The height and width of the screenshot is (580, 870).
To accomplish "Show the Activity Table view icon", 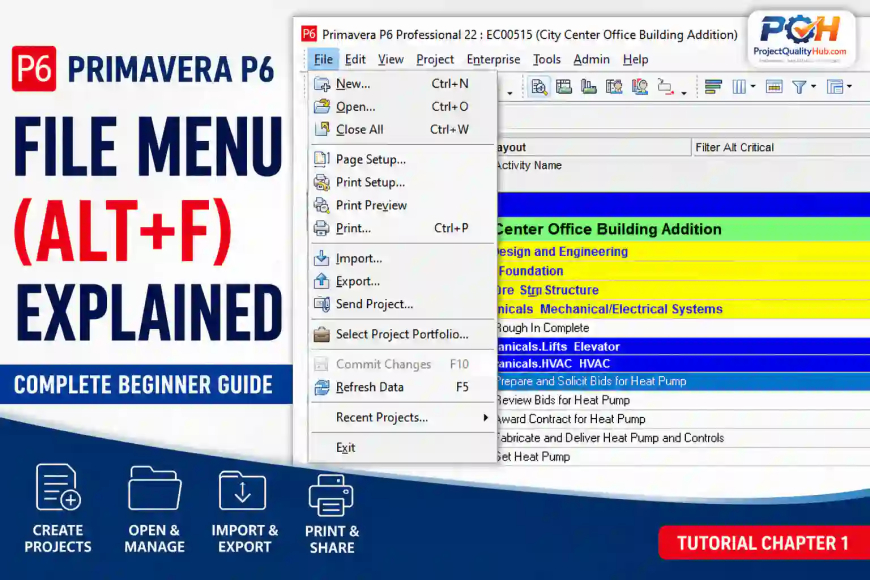I will point(564,87).
